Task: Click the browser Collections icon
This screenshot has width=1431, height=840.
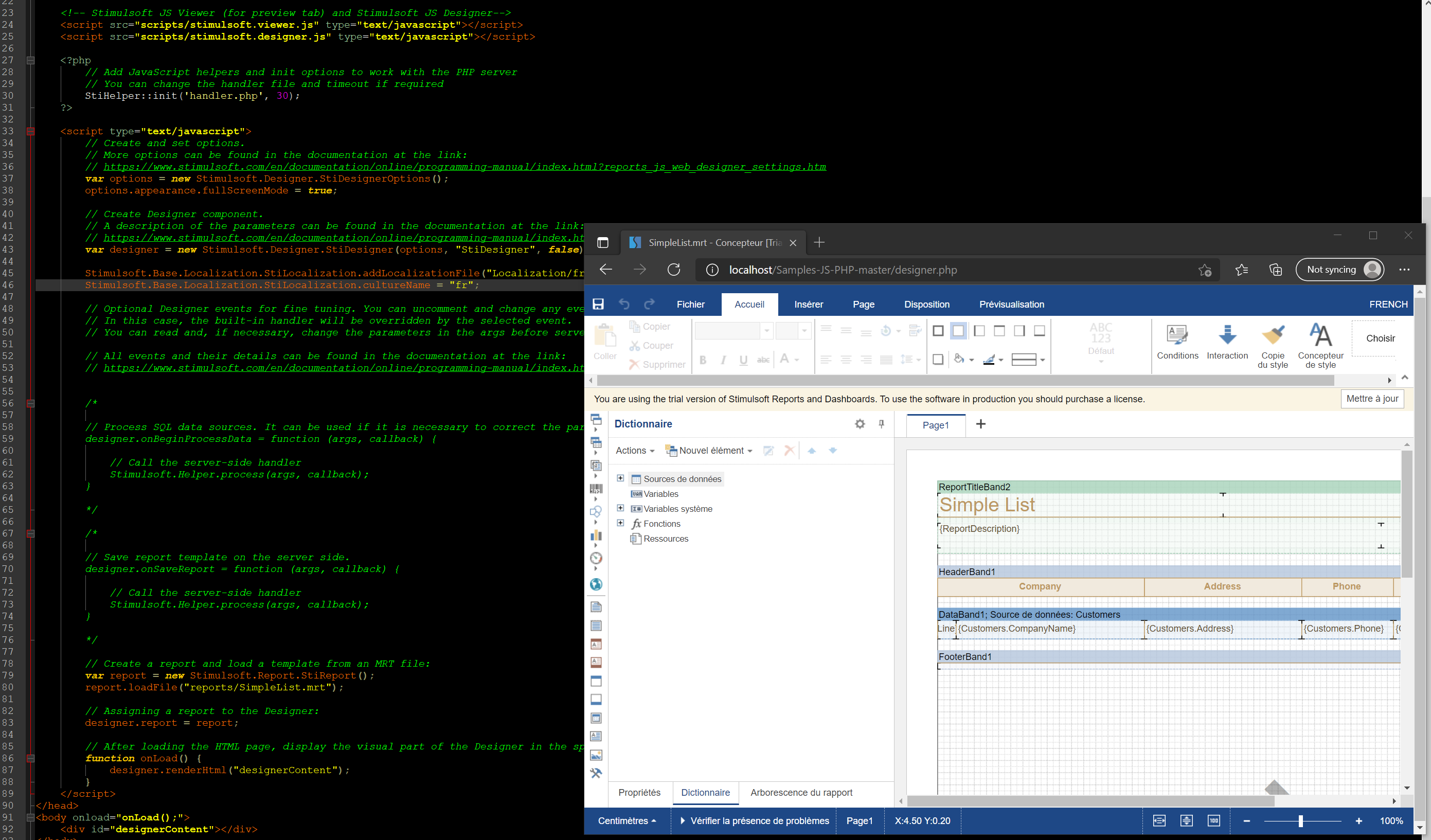Action: [1276, 270]
